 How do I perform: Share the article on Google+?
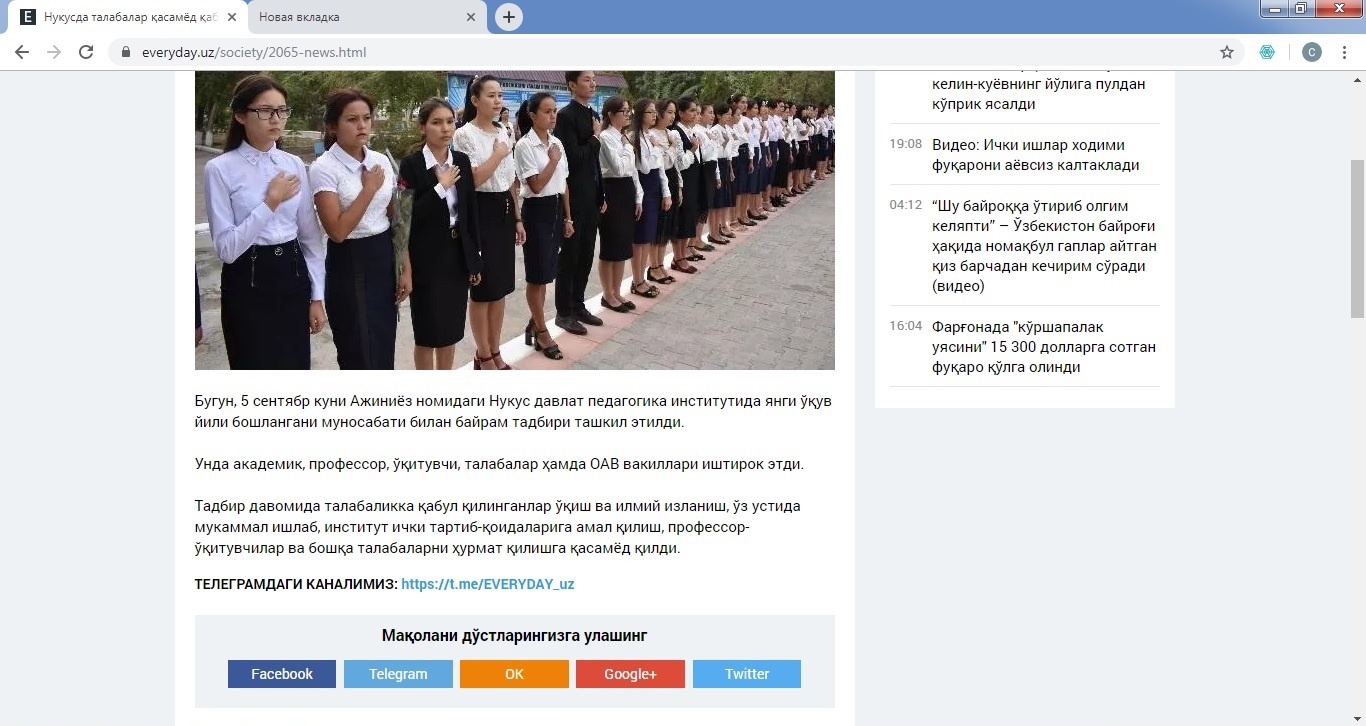pyautogui.click(x=630, y=674)
